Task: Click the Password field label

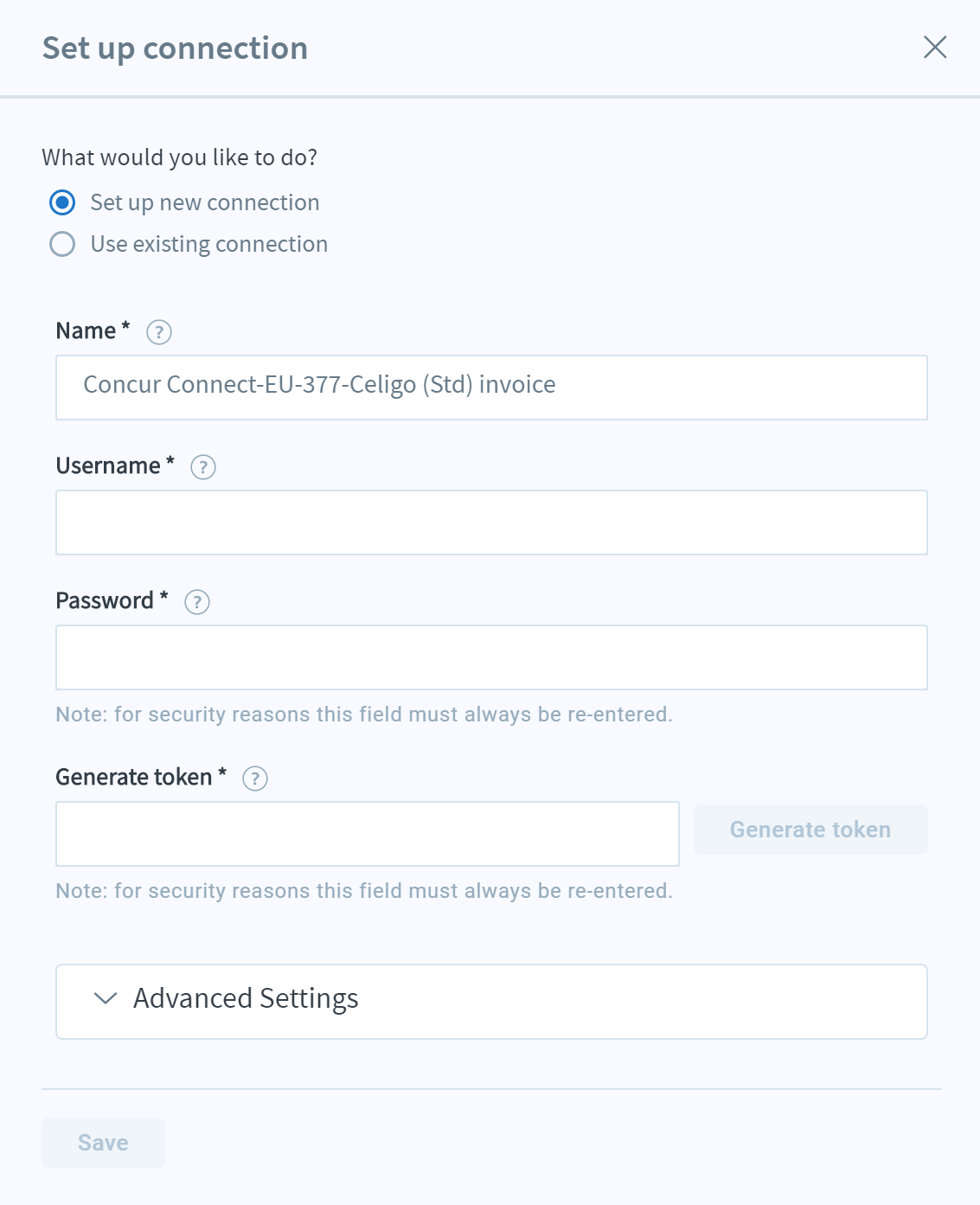Action: (x=105, y=600)
